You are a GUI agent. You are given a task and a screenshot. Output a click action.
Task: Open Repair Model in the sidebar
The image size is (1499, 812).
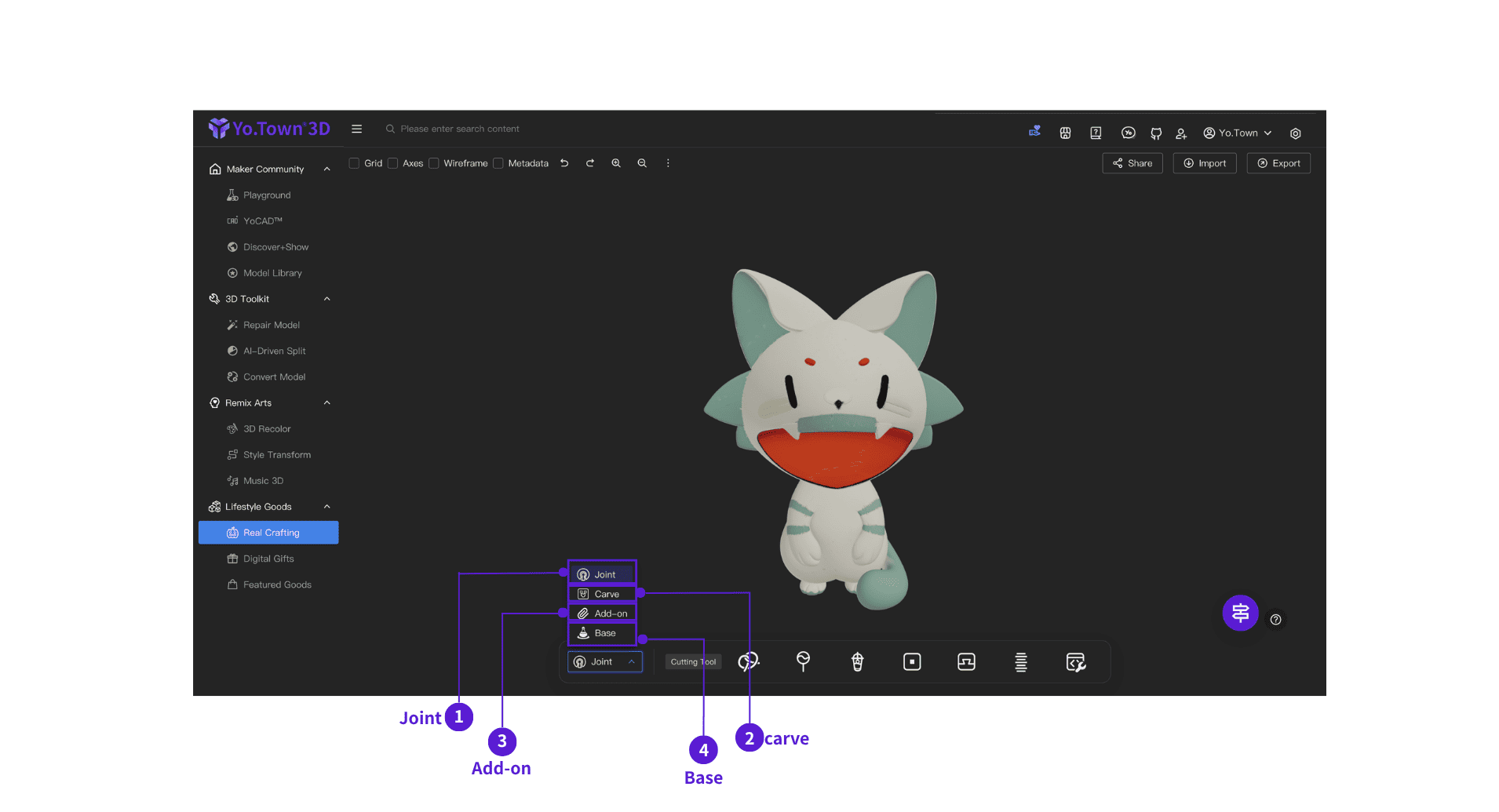(268, 325)
